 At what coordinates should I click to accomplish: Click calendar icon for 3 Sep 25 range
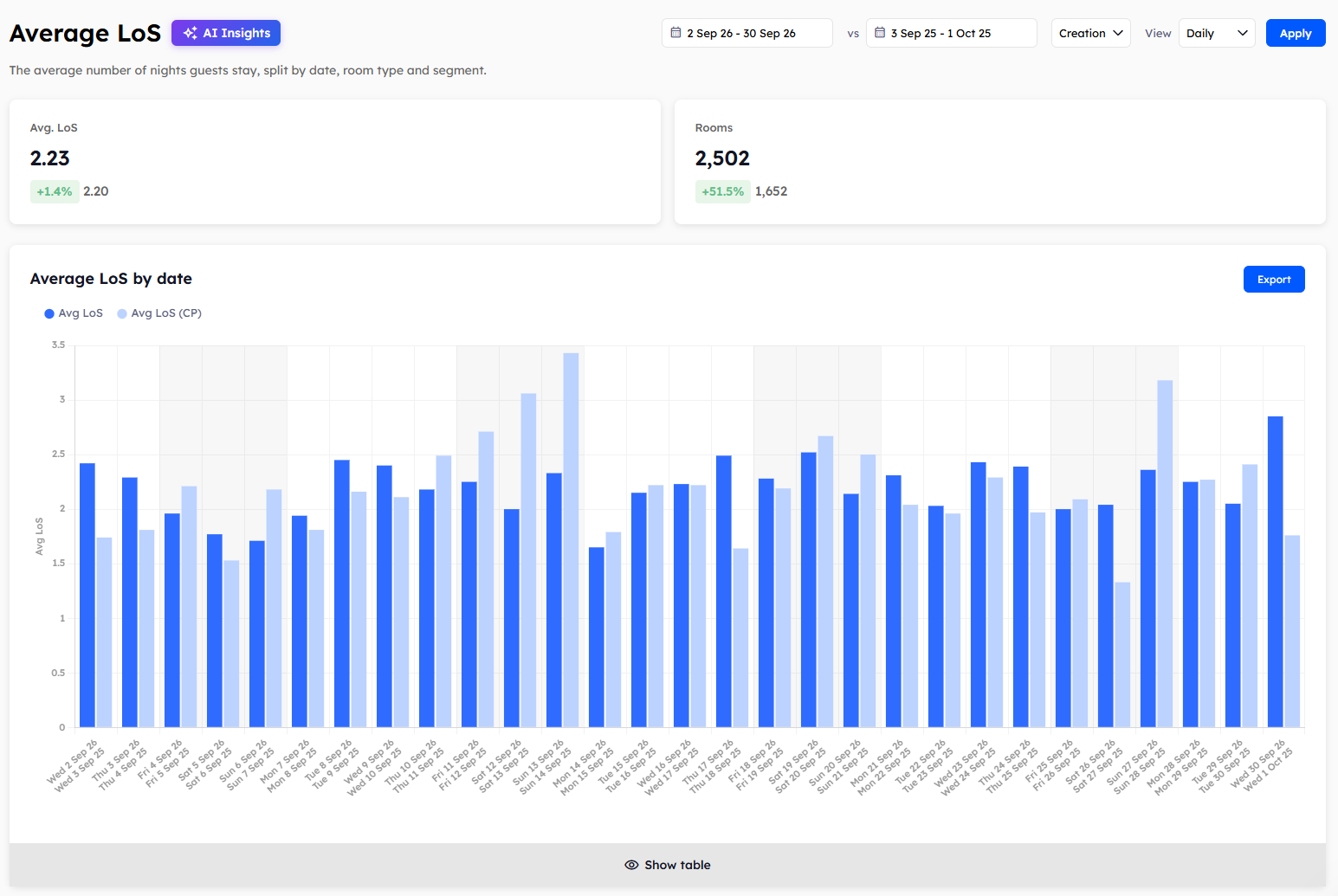point(880,33)
